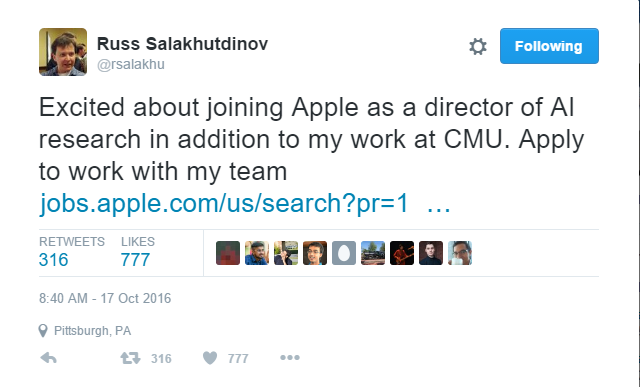Open the gear settings dropdown
The image size is (640, 387).
pos(478,46)
